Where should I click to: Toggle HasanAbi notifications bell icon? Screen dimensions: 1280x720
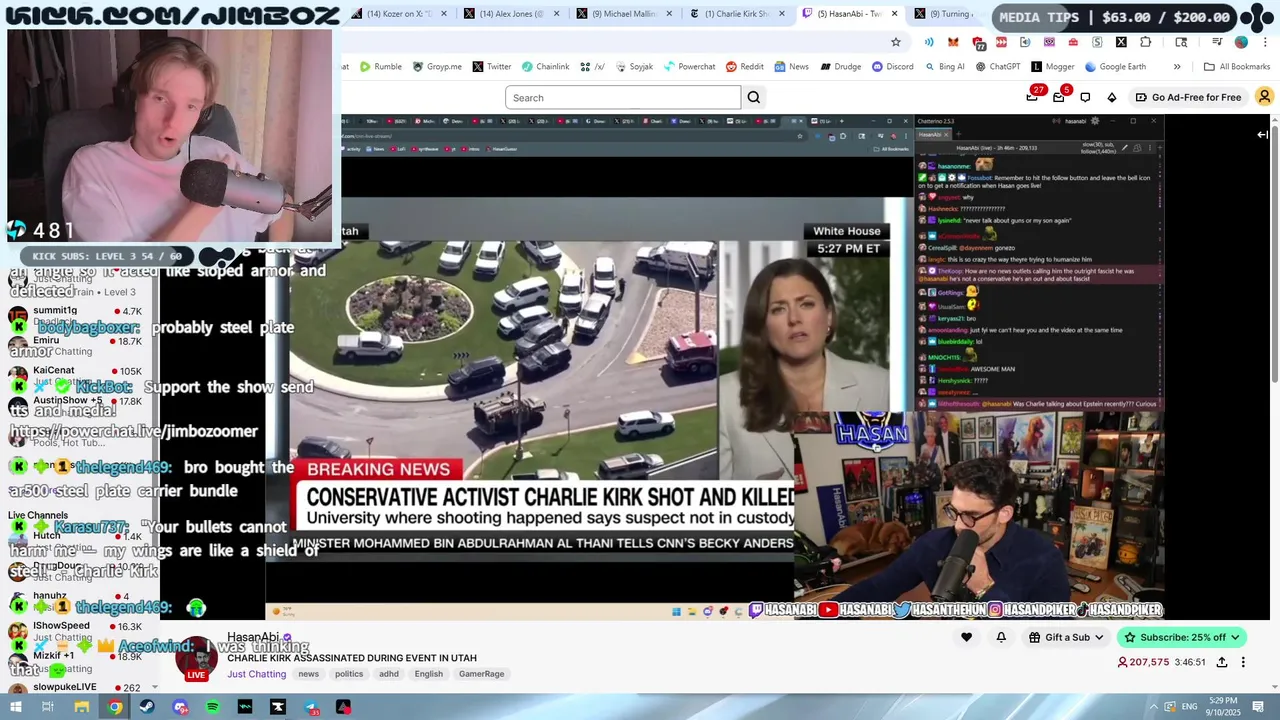1001,637
